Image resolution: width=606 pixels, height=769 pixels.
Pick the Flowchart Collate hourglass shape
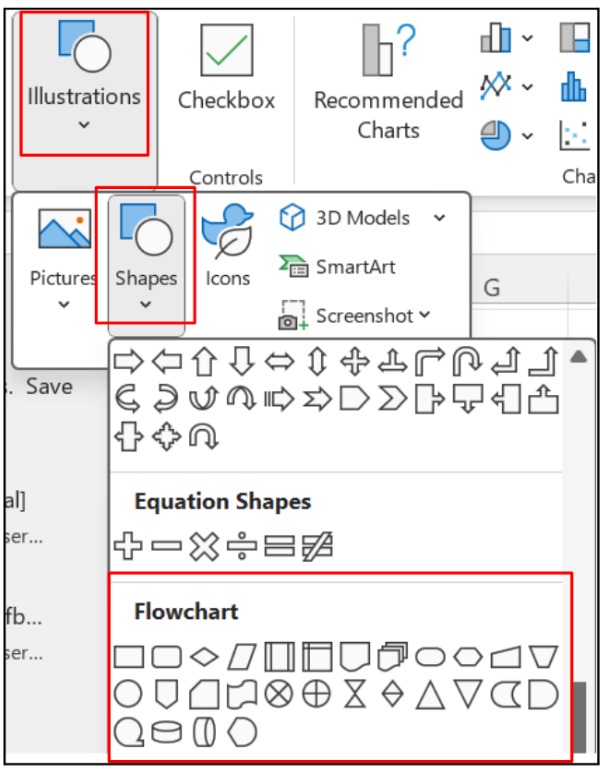click(x=354, y=694)
